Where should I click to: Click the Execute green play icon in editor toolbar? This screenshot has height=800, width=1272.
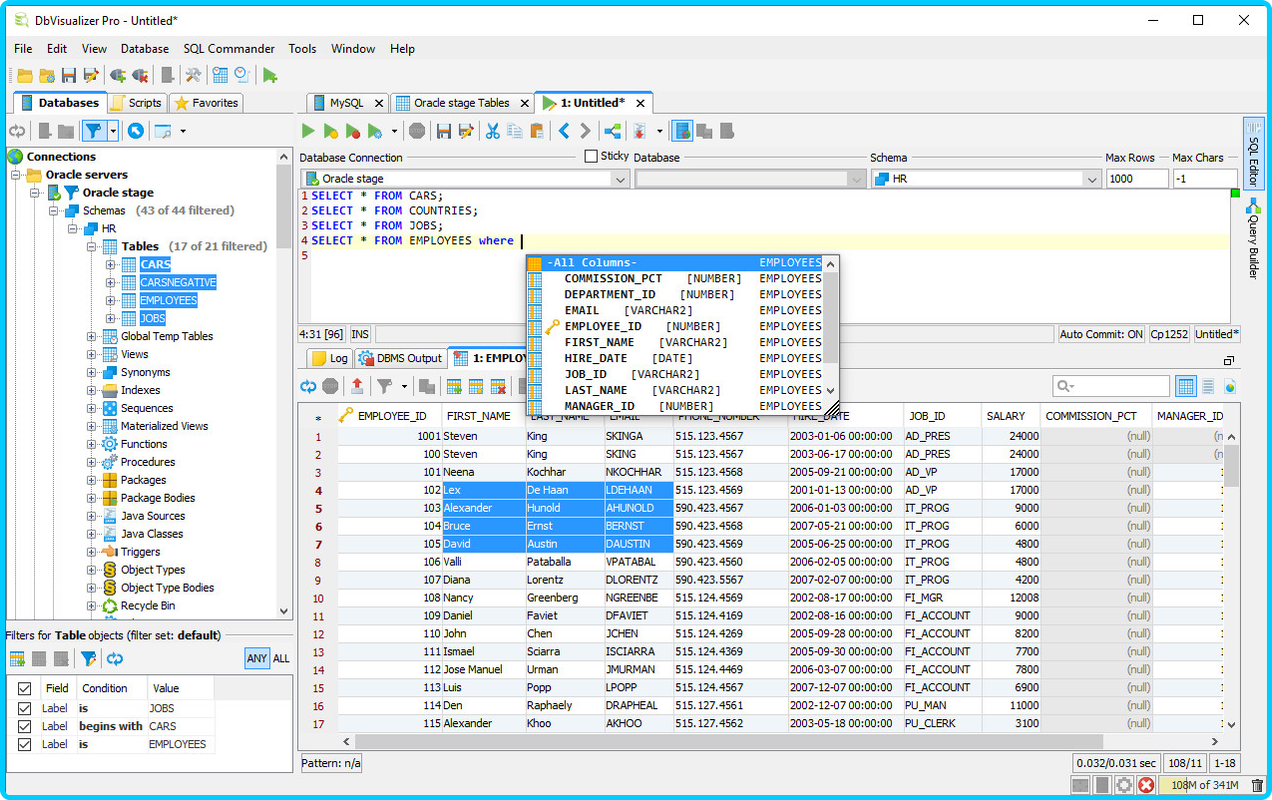[308, 131]
